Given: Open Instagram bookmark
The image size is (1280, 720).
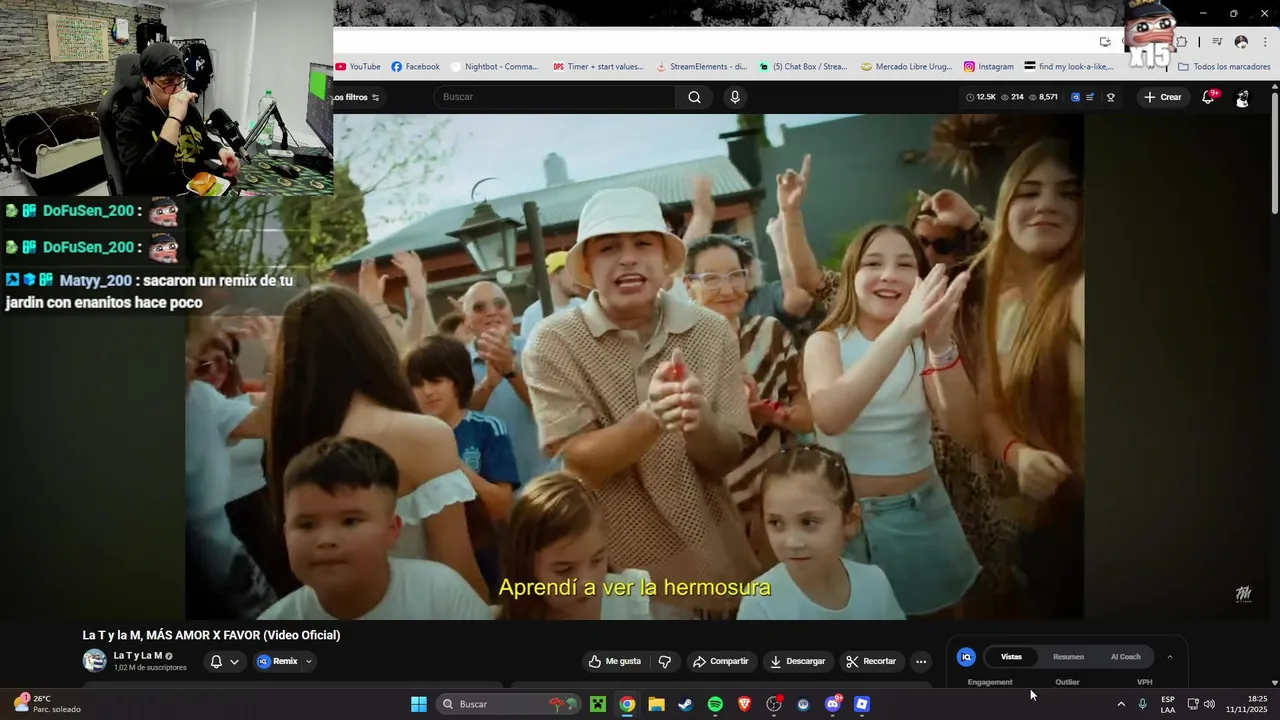Looking at the screenshot, I should 989,67.
